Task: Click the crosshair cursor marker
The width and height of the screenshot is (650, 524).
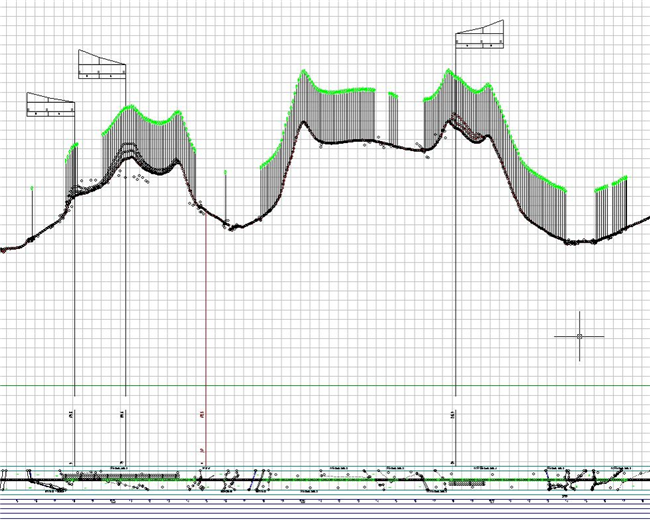Action: [x=579, y=337]
